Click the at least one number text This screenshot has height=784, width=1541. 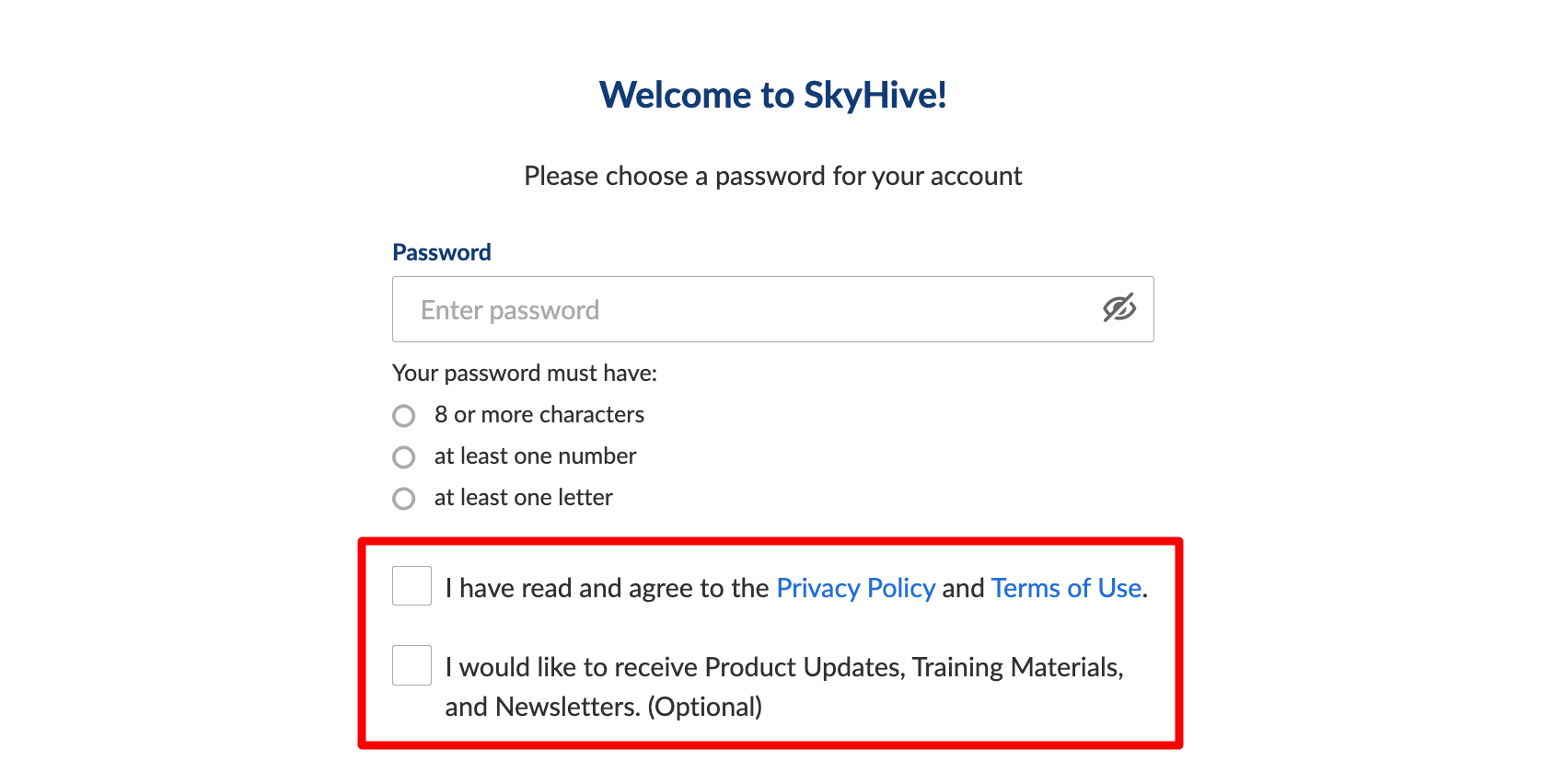(535, 456)
